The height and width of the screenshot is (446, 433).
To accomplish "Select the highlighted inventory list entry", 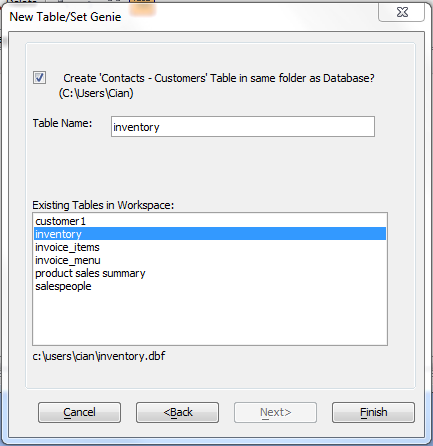I will [210, 234].
